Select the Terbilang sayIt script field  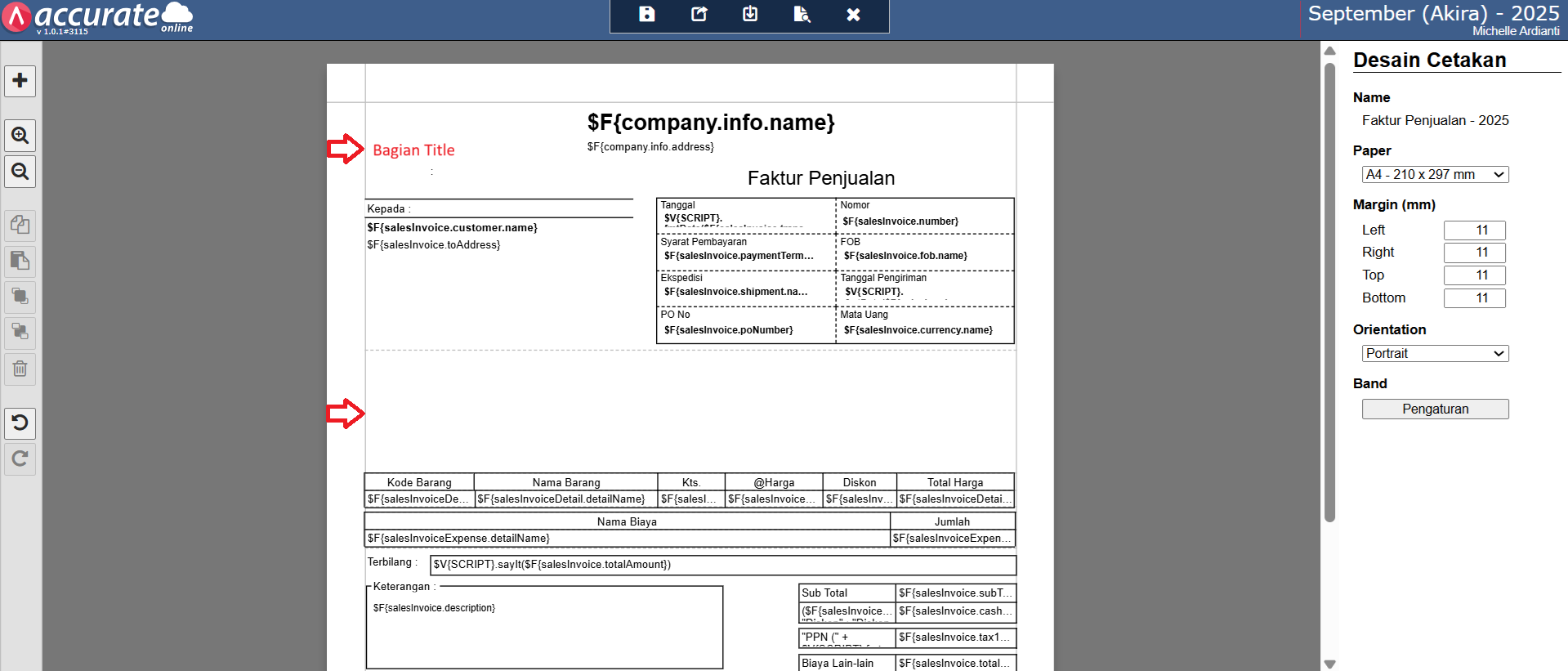[x=722, y=565]
